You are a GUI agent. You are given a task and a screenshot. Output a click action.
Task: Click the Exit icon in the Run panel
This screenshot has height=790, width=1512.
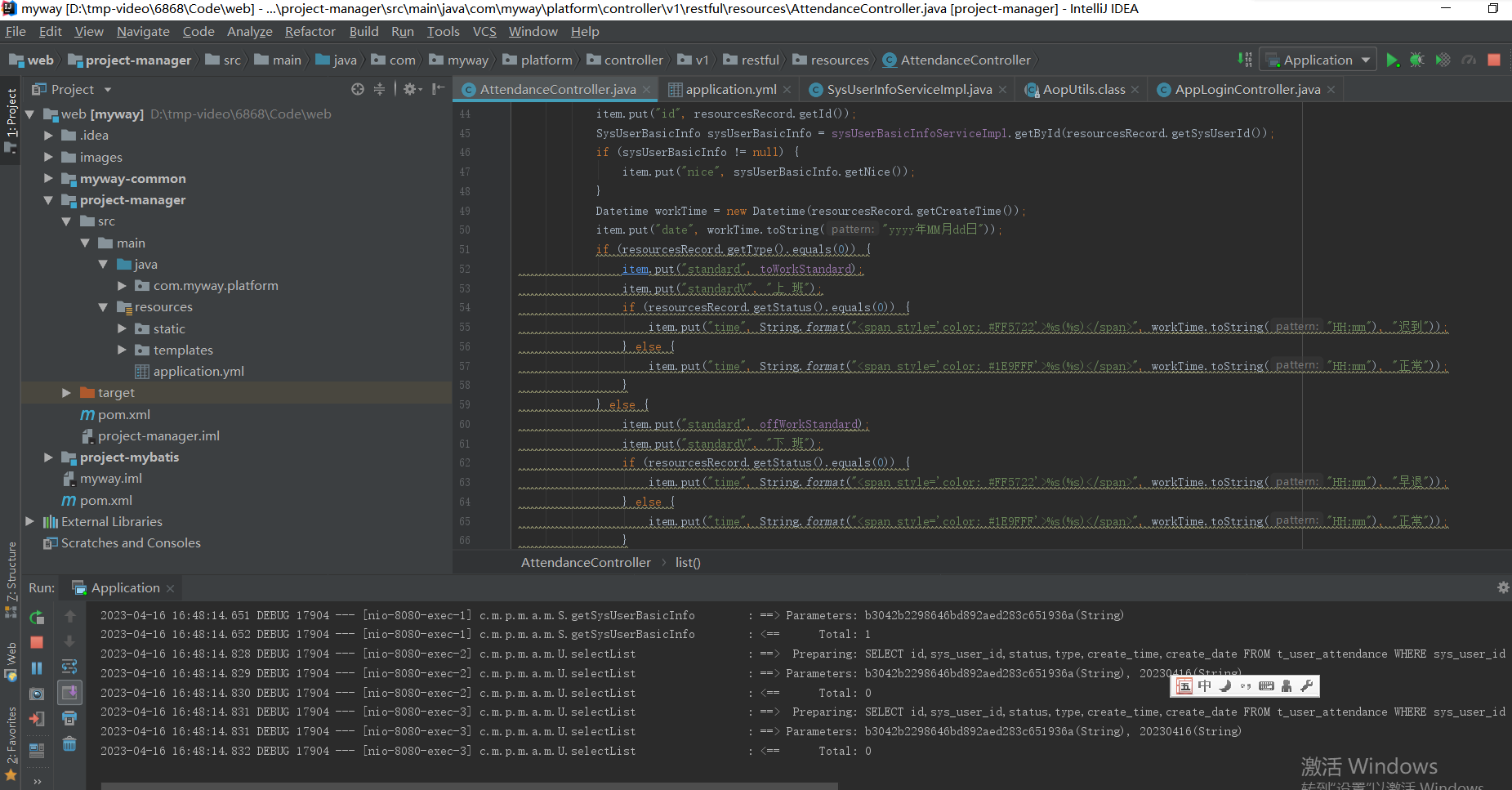pyautogui.click(x=37, y=719)
